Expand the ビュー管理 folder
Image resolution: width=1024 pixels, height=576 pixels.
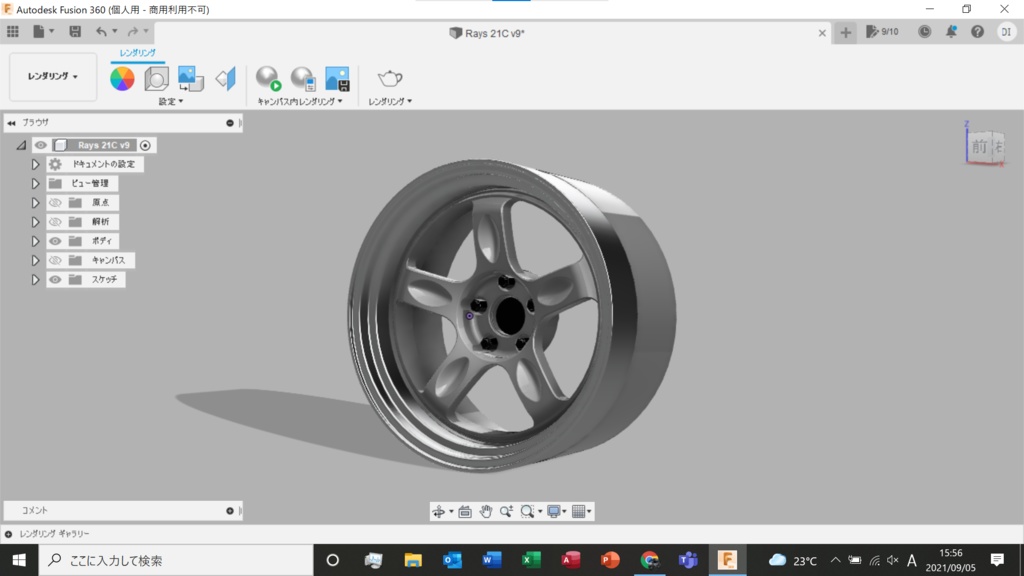point(35,184)
